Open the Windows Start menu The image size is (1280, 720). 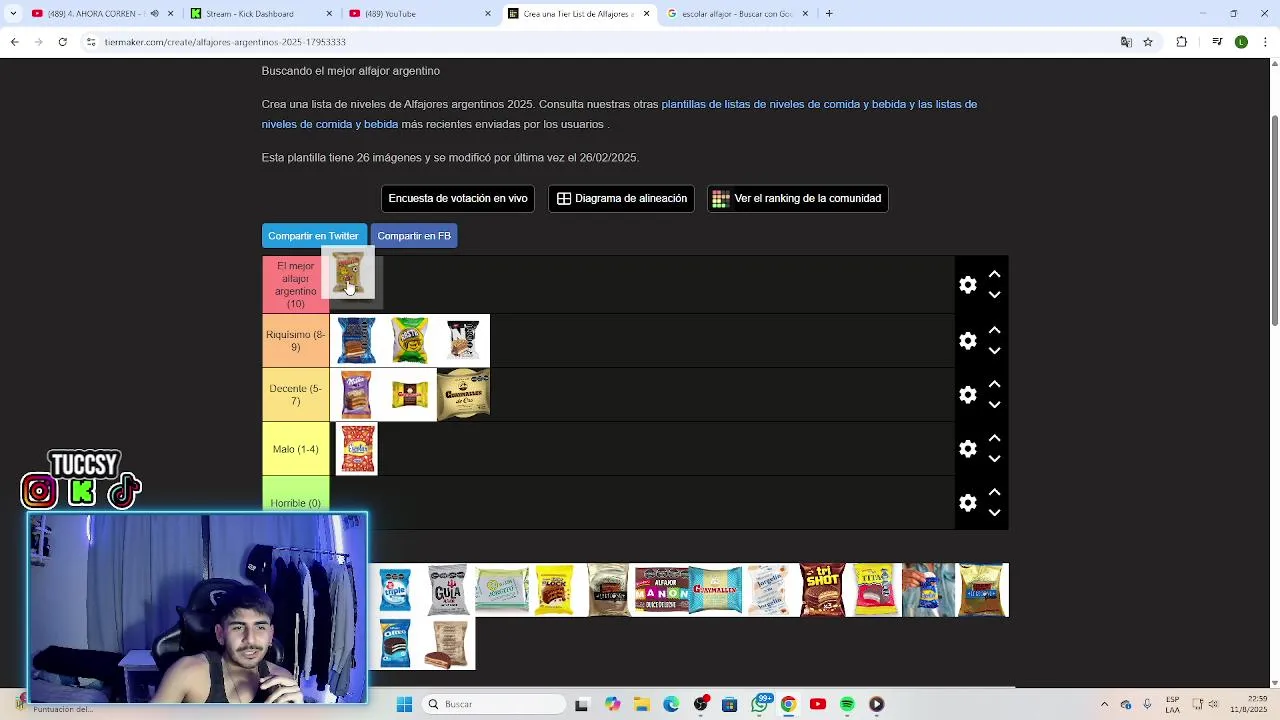[x=404, y=704]
